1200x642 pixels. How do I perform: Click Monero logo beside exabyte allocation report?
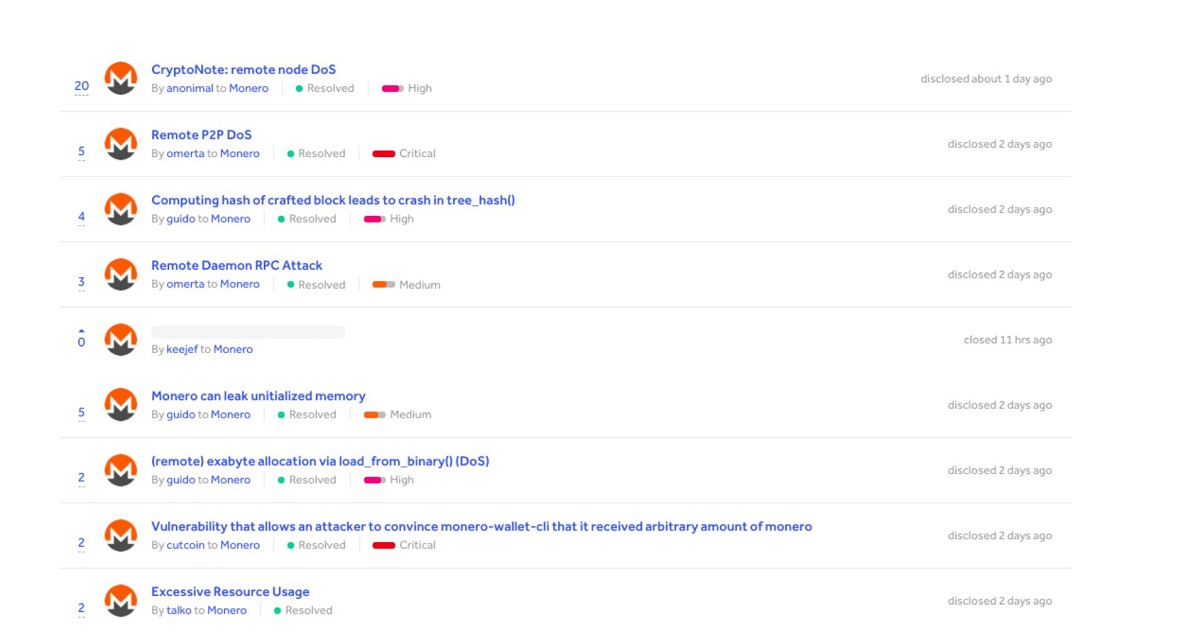click(x=121, y=470)
